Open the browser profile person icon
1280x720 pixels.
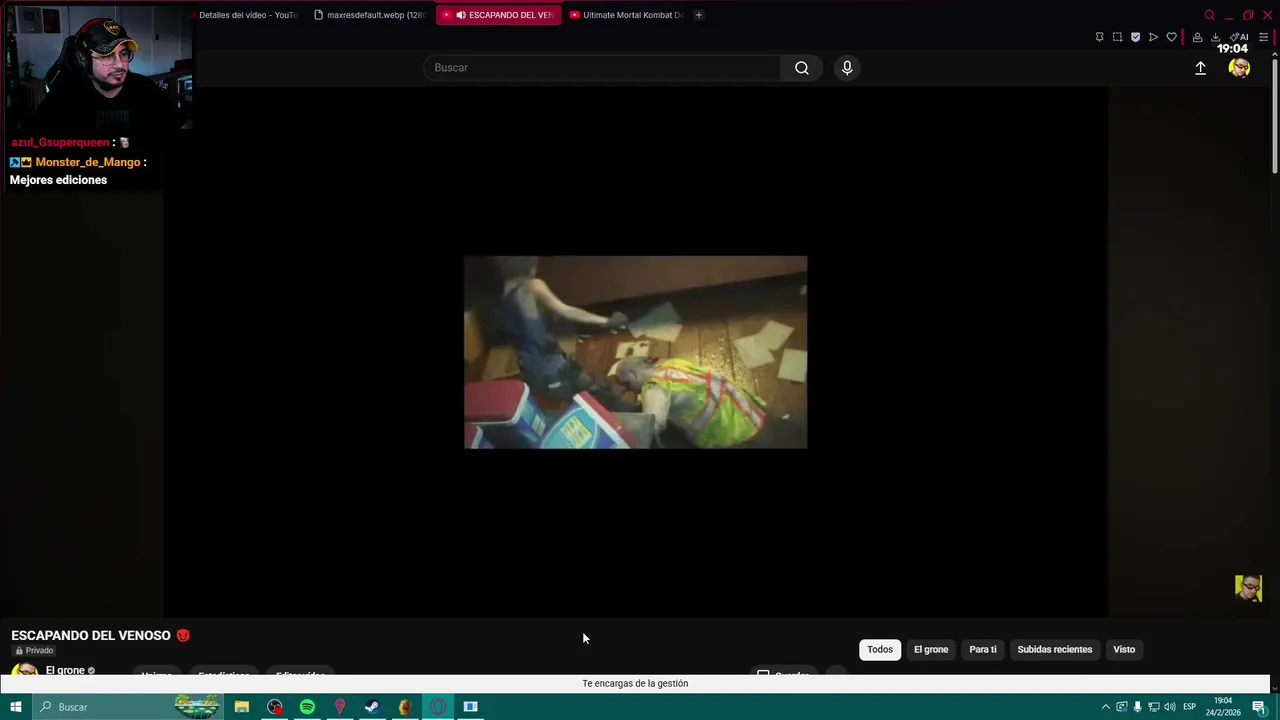[1197, 37]
